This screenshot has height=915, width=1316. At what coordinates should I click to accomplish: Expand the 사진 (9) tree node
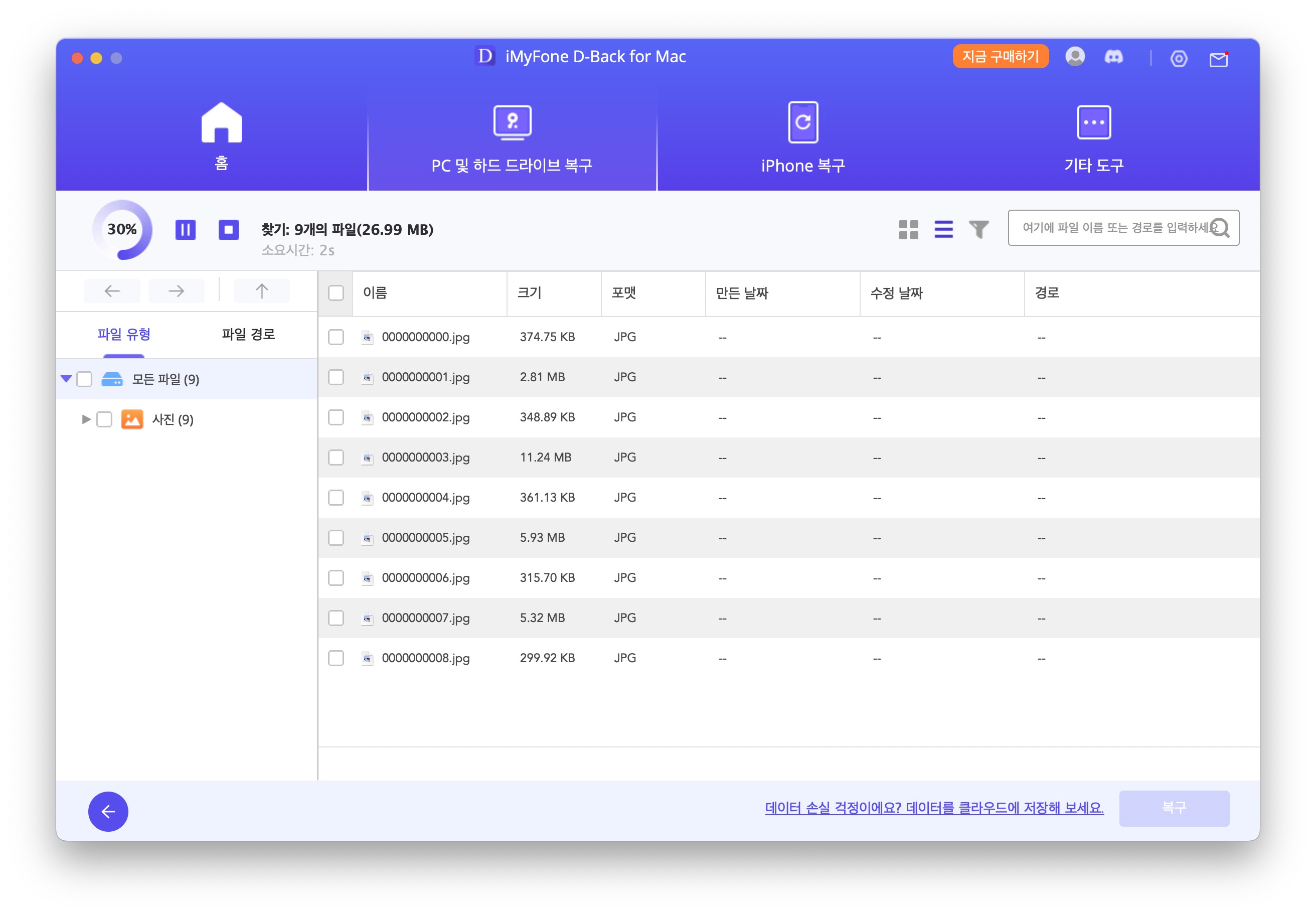tap(86, 420)
